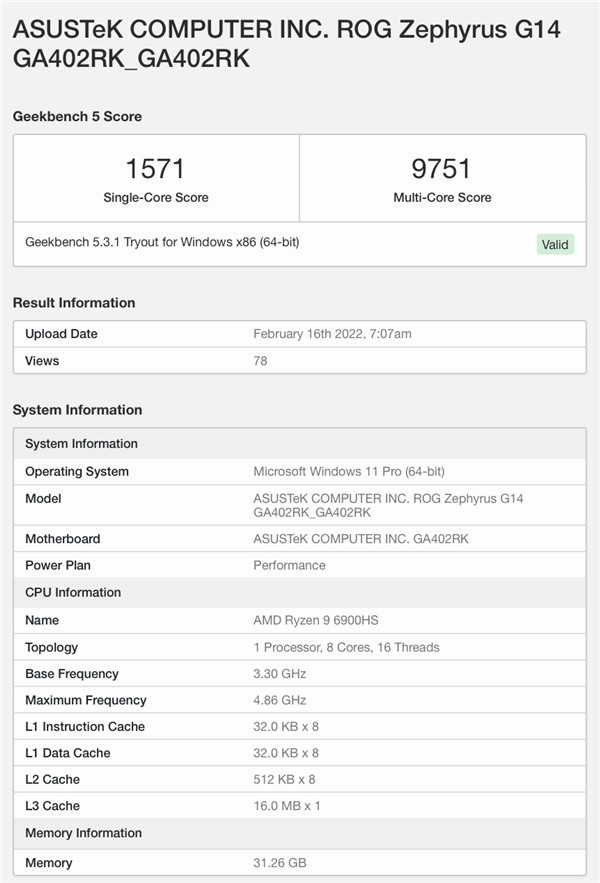600x883 pixels.
Task: Click the 4.86 GHz maximum frequency value
Action: tap(280, 700)
